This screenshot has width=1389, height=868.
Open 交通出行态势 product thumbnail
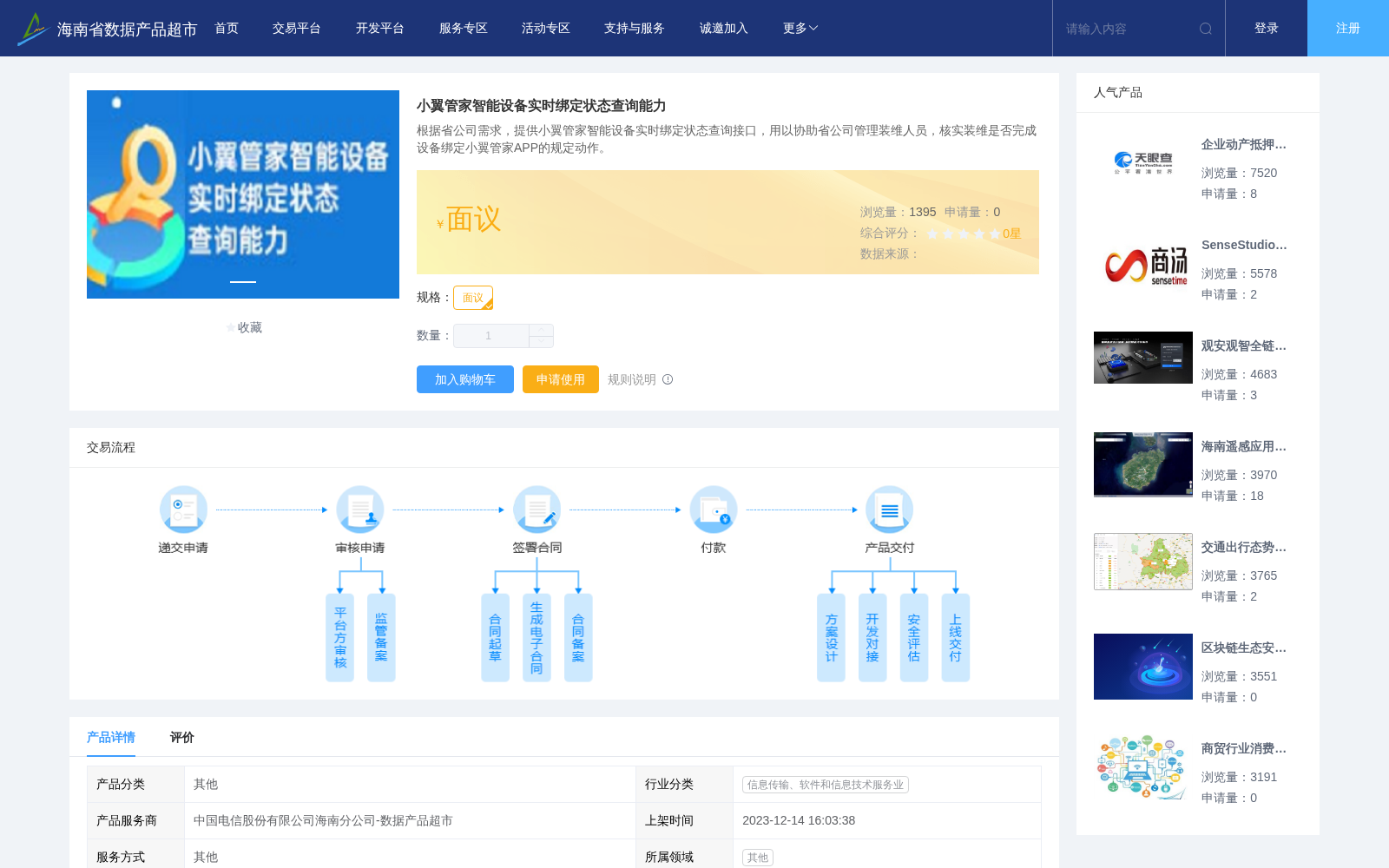(1143, 562)
